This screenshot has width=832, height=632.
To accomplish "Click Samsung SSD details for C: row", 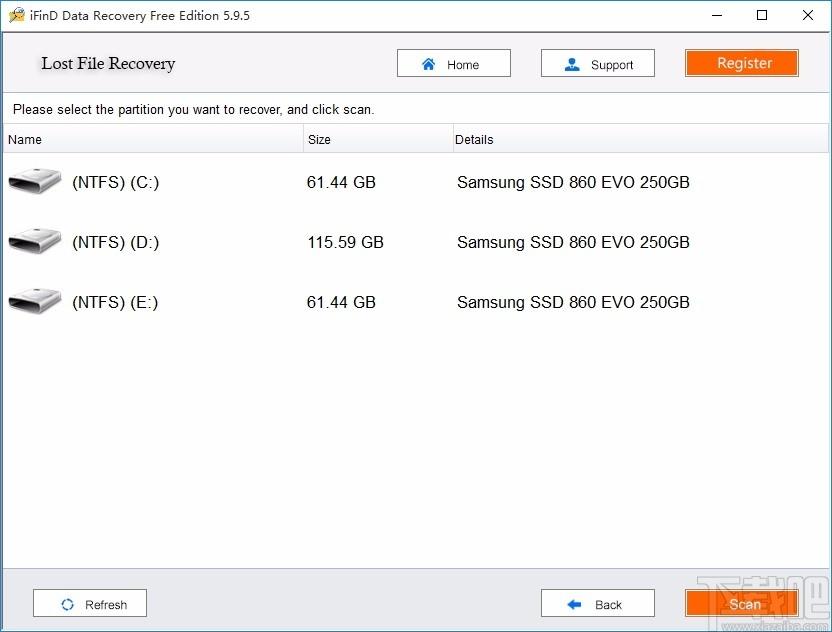I will click(x=573, y=182).
